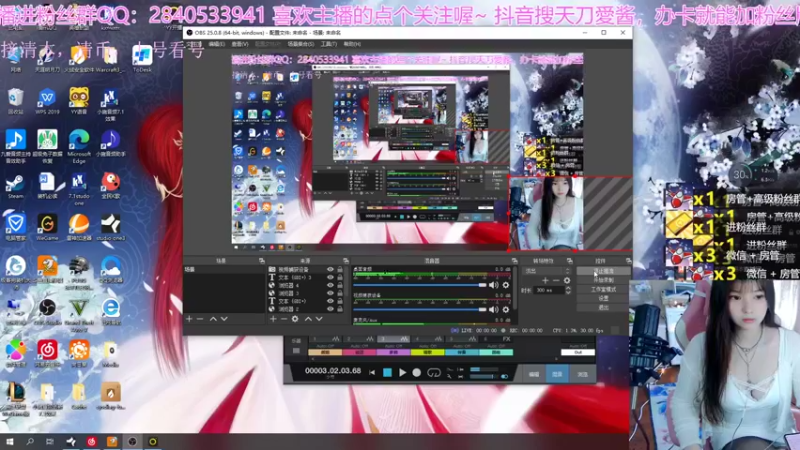Hide the 浏览器 3 source

pos(330,293)
